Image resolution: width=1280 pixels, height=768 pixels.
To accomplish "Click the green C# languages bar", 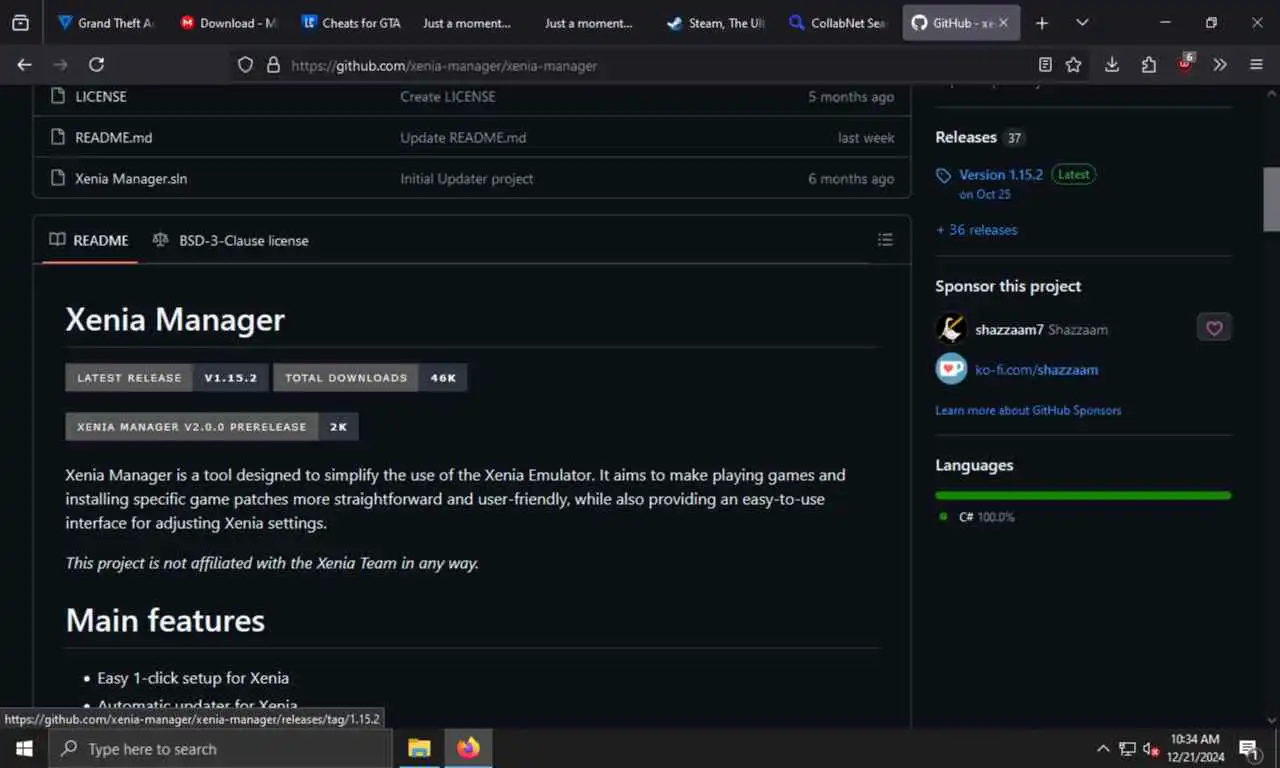I will [x=1083, y=495].
